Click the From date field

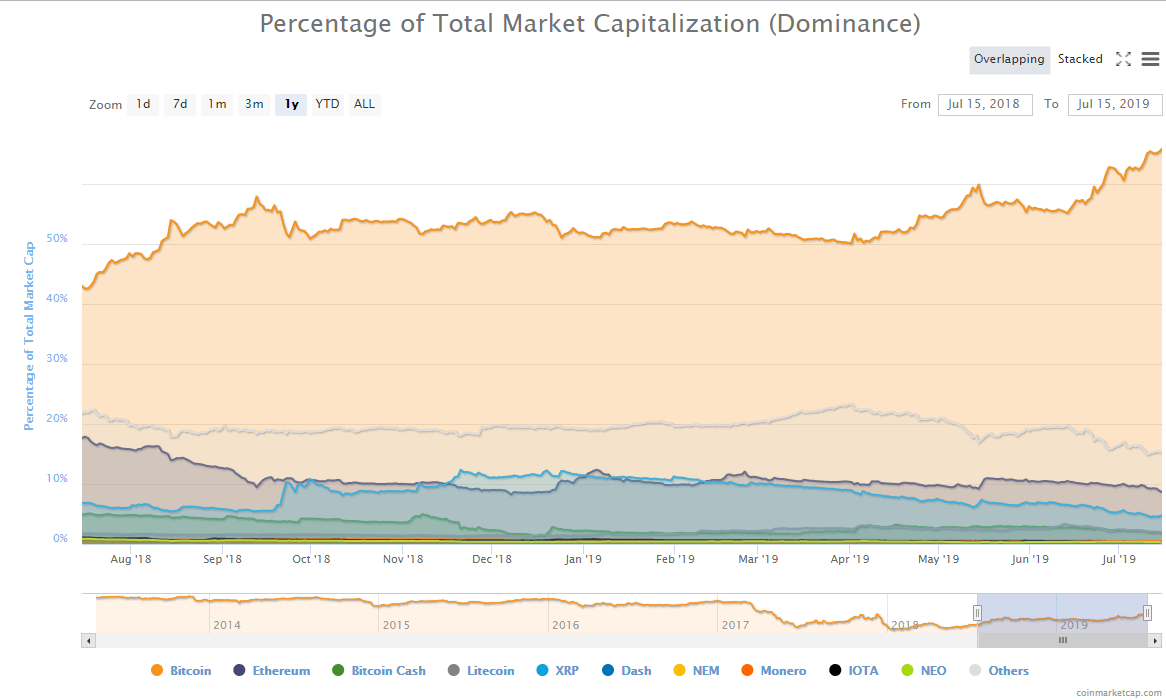click(x=985, y=104)
